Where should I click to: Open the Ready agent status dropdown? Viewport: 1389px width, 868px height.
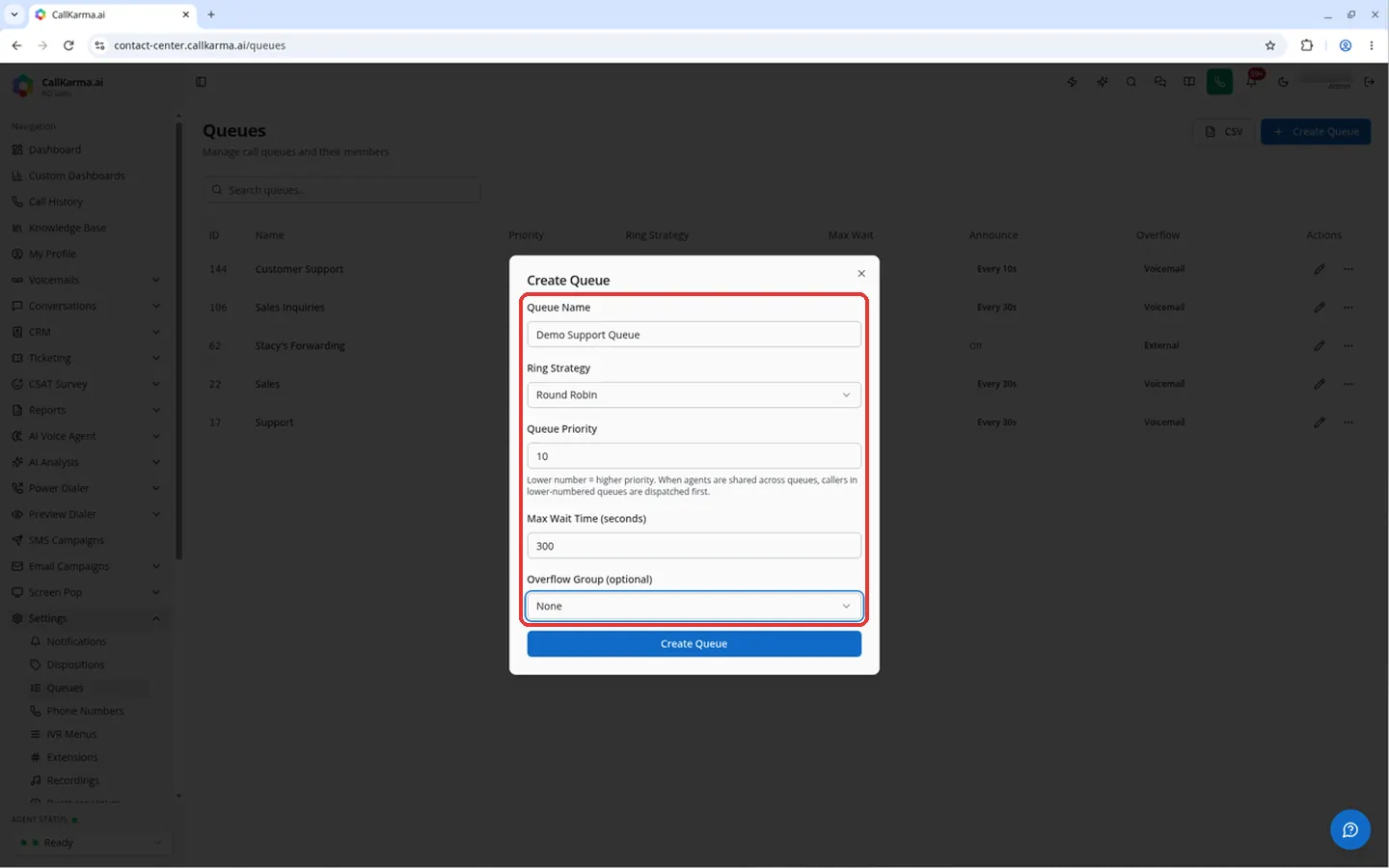tap(92, 843)
